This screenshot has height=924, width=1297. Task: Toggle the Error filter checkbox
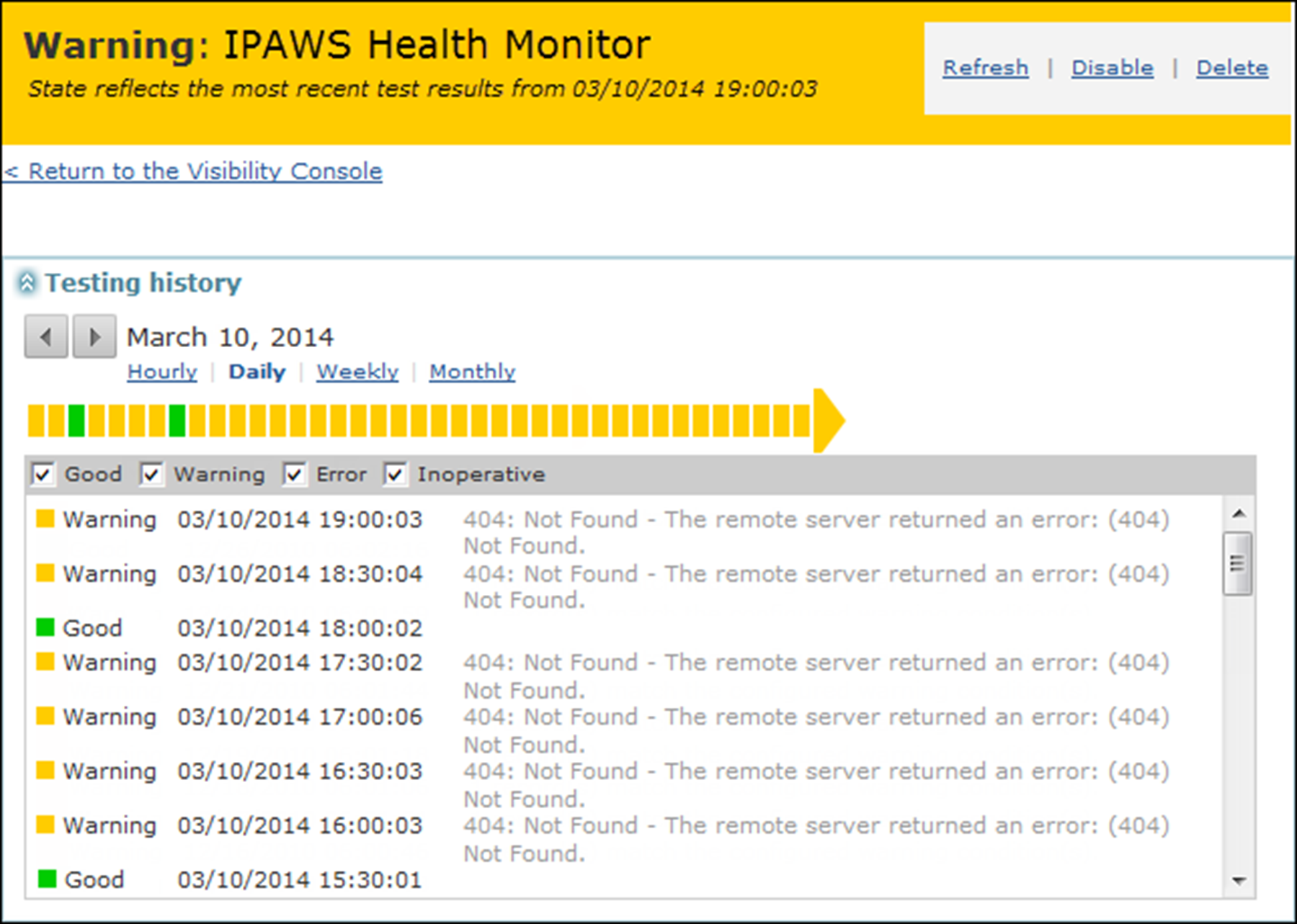tap(293, 475)
